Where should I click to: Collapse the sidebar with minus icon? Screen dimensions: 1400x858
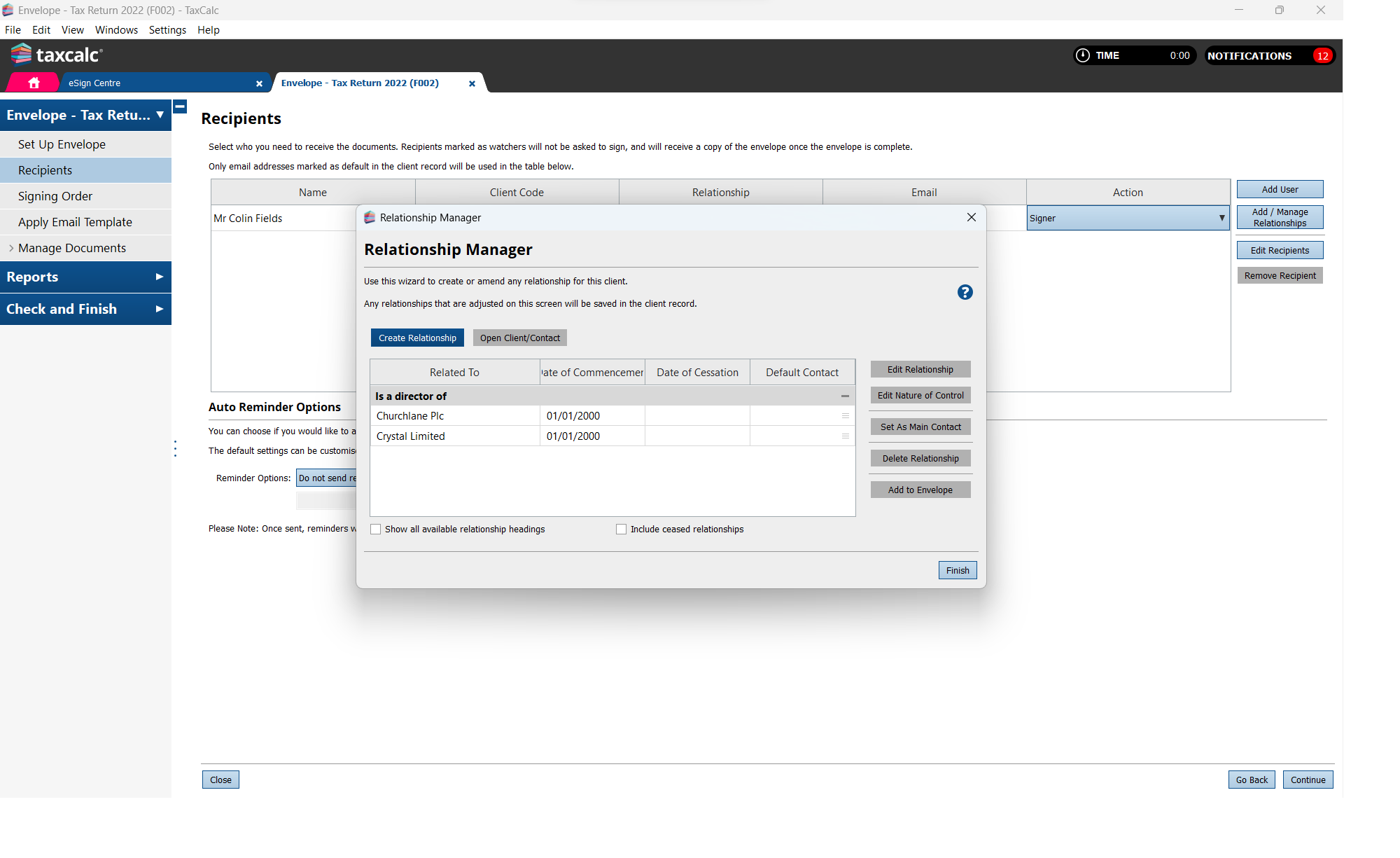(x=180, y=107)
